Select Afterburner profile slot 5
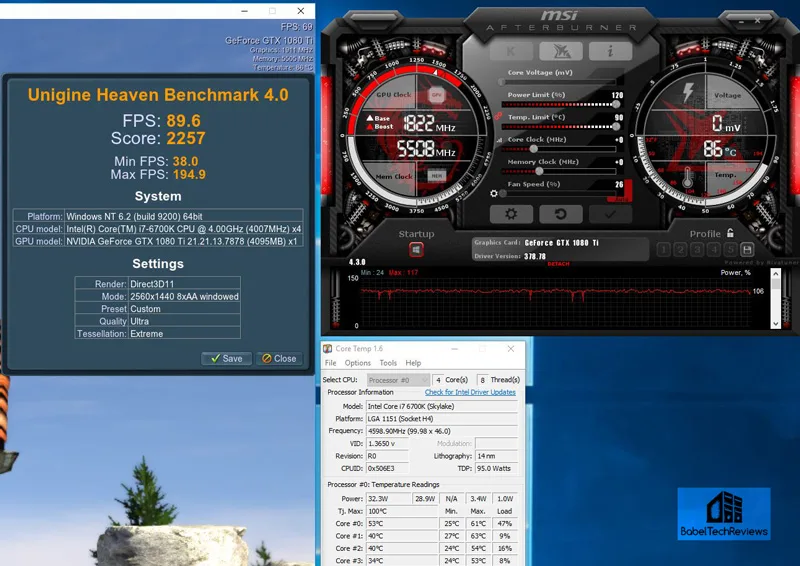800x566 pixels. pyautogui.click(x=730, y=250)
